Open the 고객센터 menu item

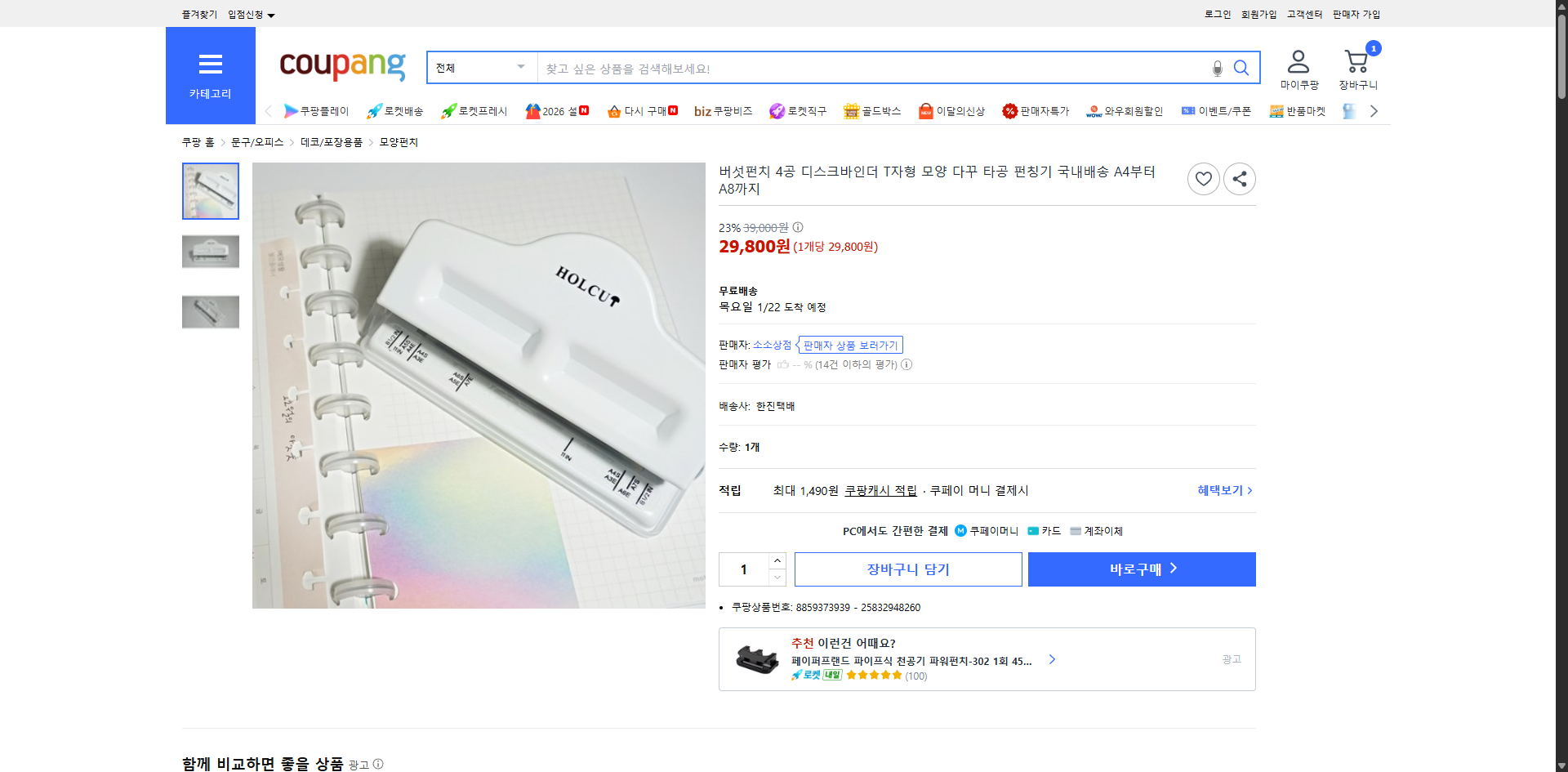click(x=1304, y=14)
